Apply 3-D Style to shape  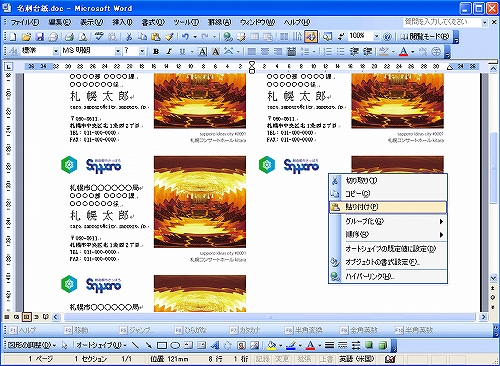coord(383,345)
